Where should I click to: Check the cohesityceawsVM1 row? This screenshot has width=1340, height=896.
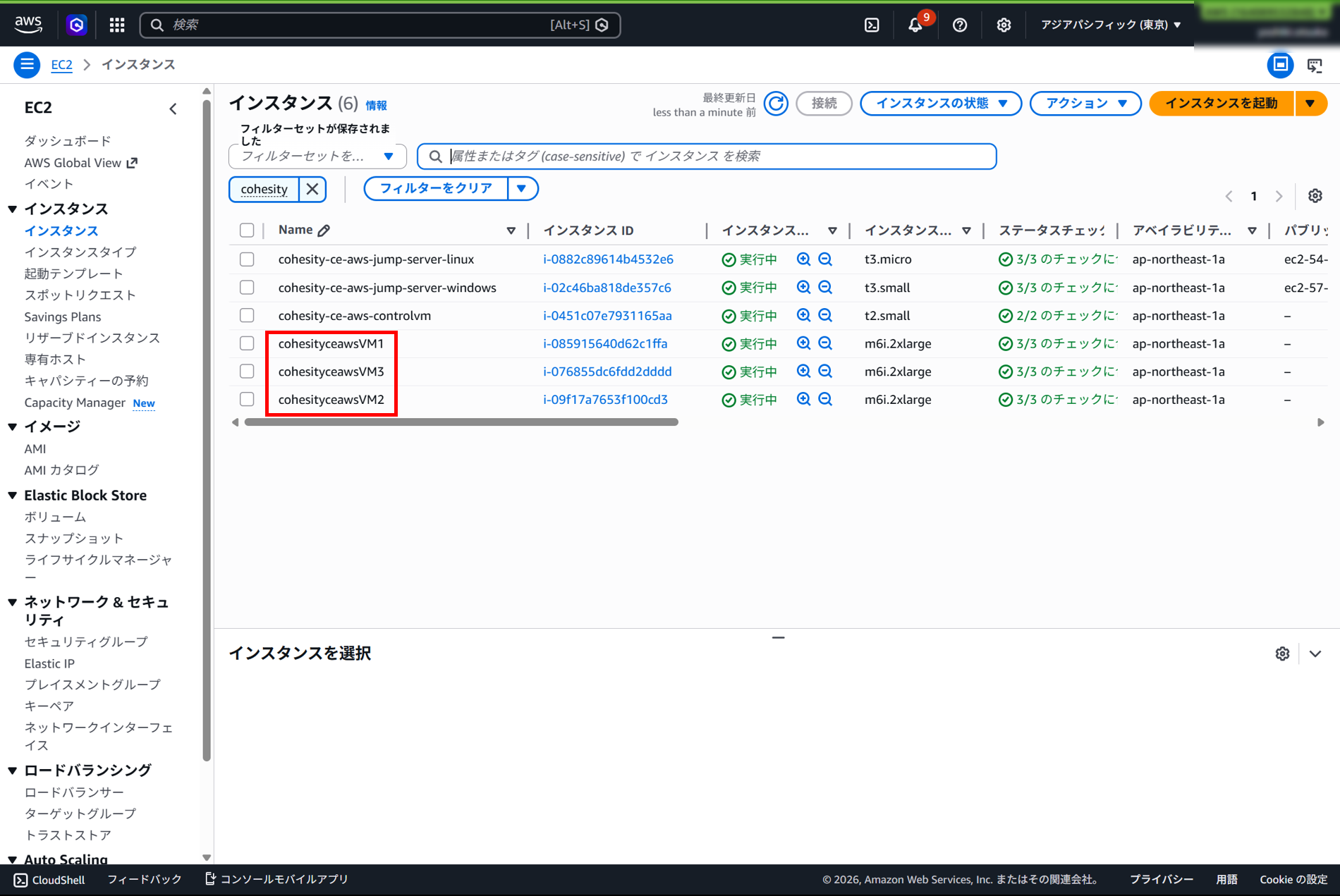tap(247, 343)
